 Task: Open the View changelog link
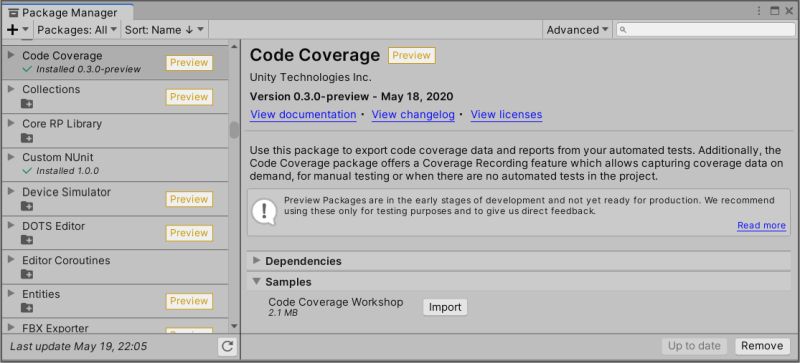(413, 114)
